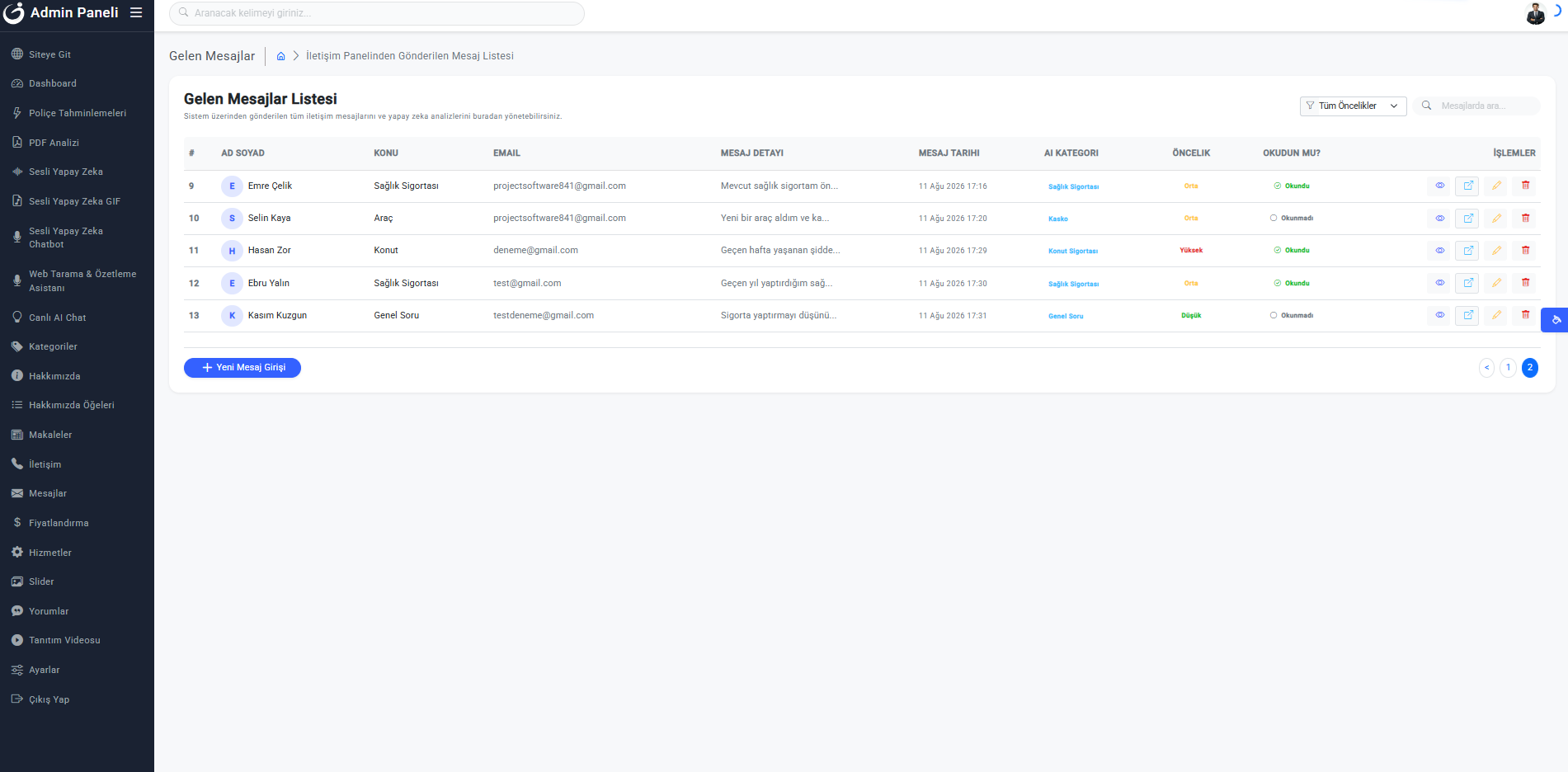Click Yeni Mesaj Girişi button
The height and width of the screenshot is (772, 1568).
click(242, 368)
